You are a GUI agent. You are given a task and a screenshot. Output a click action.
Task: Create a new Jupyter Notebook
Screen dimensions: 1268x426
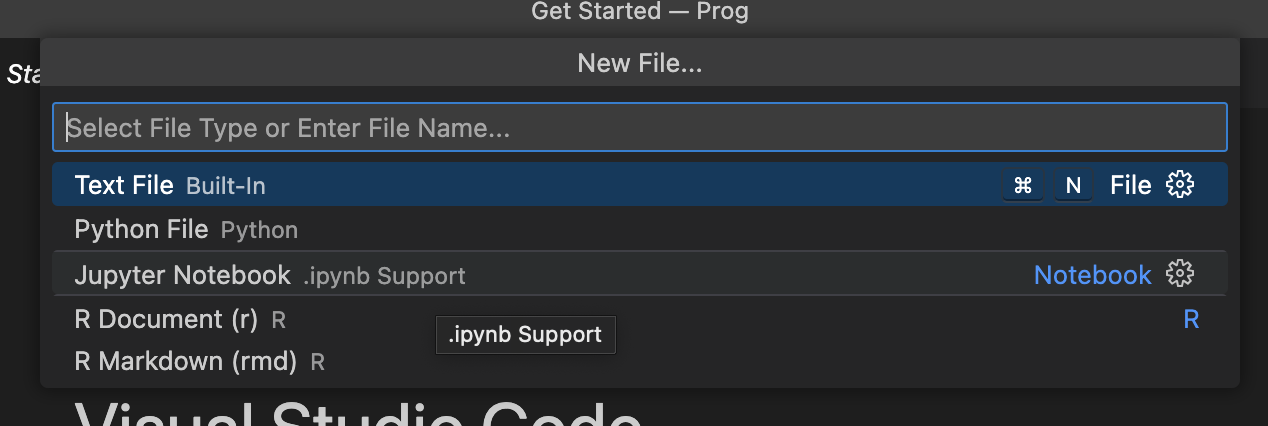182,274
